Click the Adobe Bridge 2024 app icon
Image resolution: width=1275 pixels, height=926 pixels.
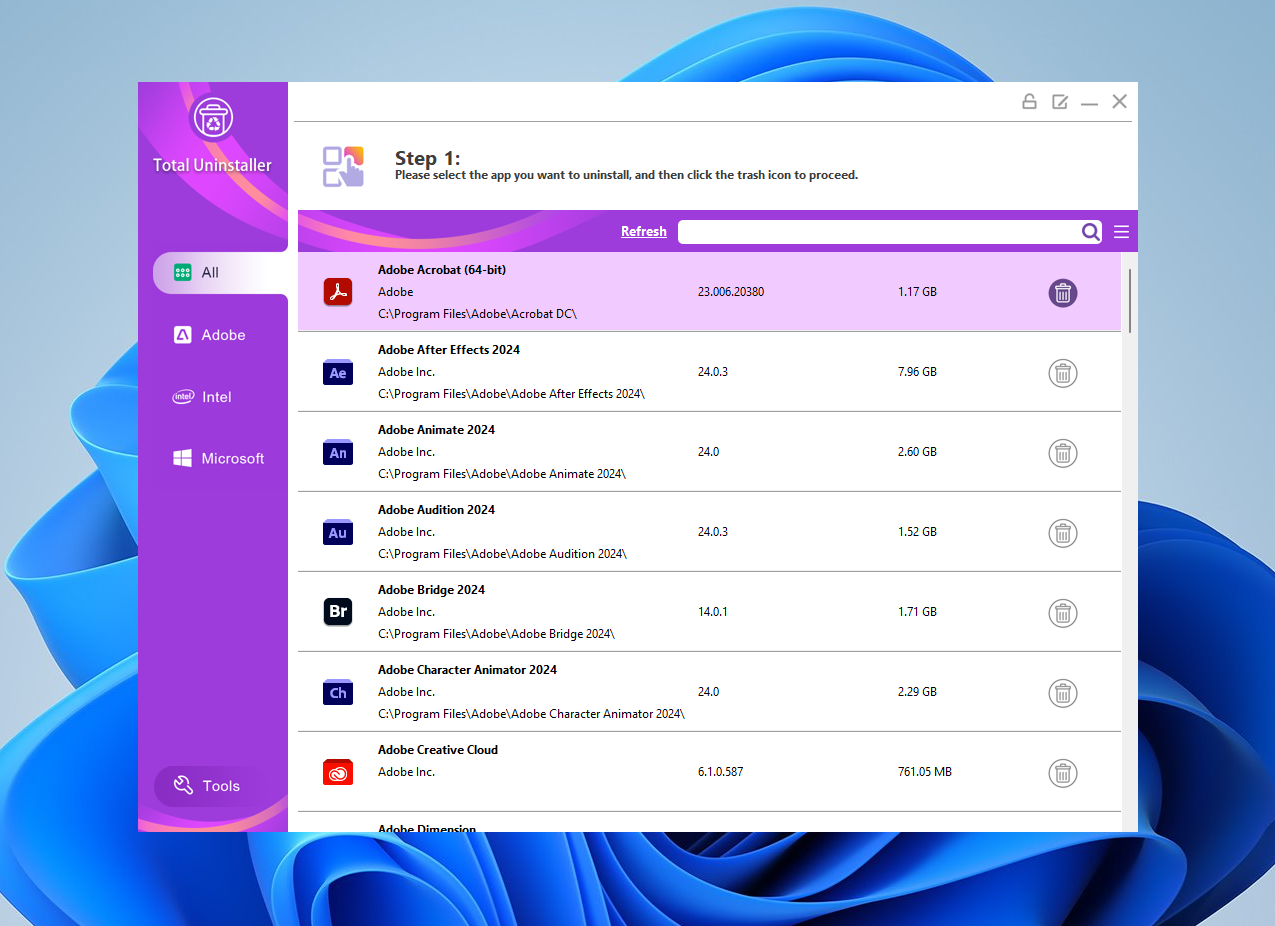click(x=338, y=612)
